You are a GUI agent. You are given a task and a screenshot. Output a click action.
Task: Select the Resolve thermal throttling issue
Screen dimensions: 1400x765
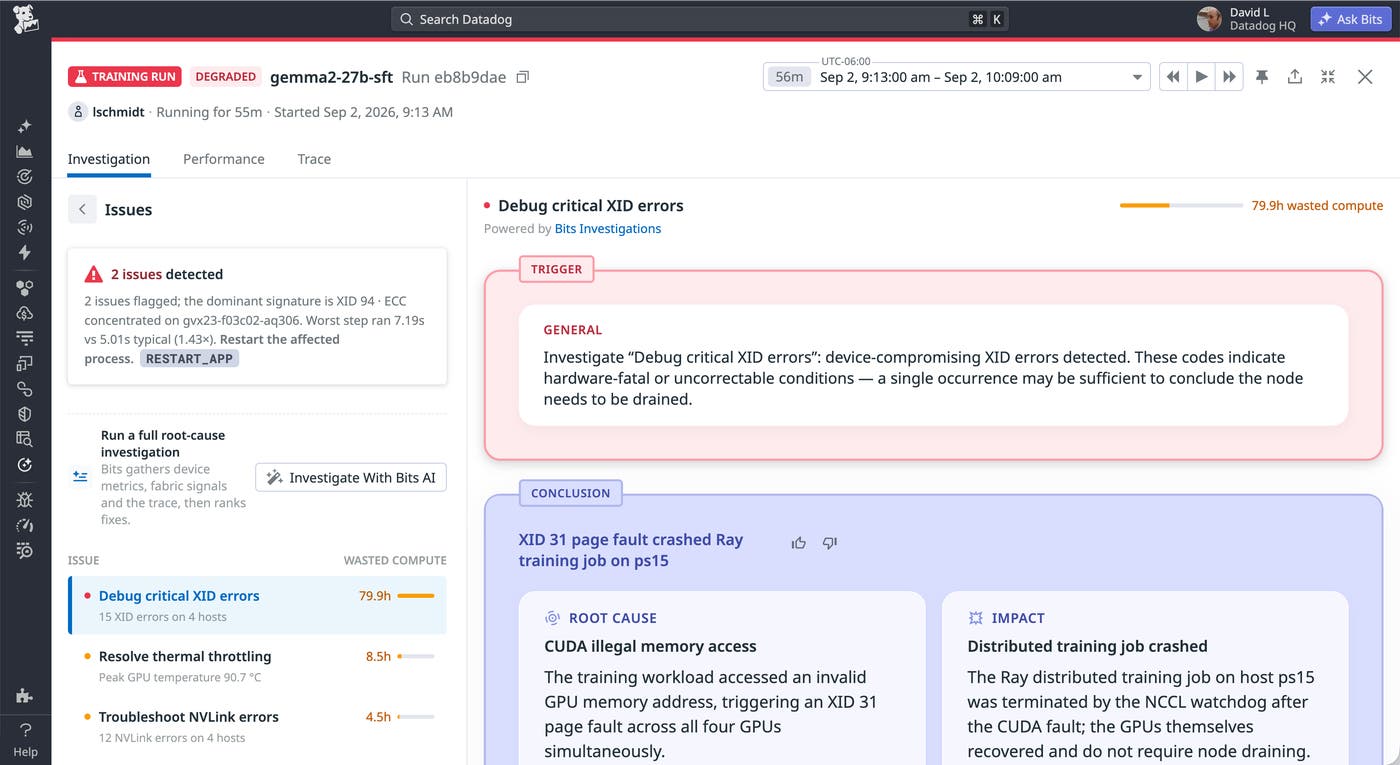coord(258,665)
